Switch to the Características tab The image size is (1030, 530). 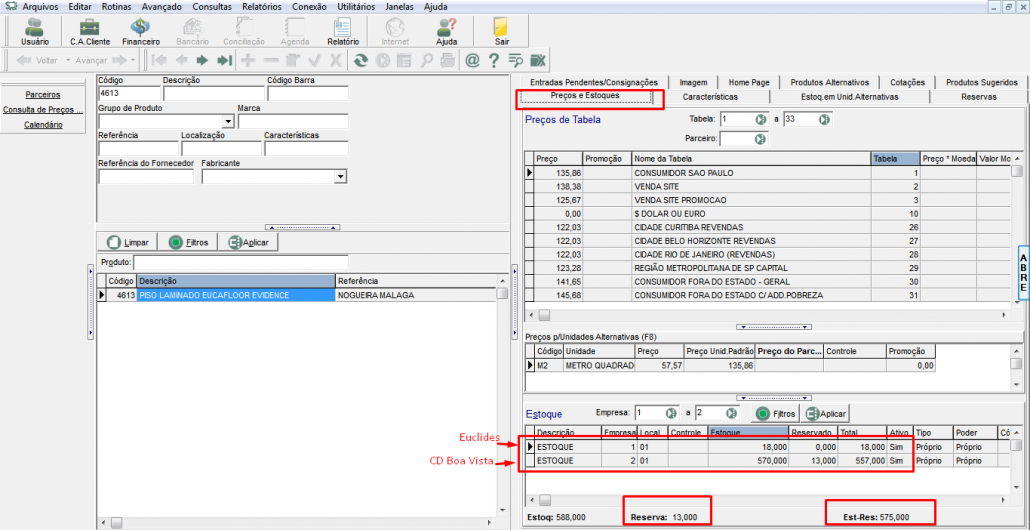tap(710, 98)
